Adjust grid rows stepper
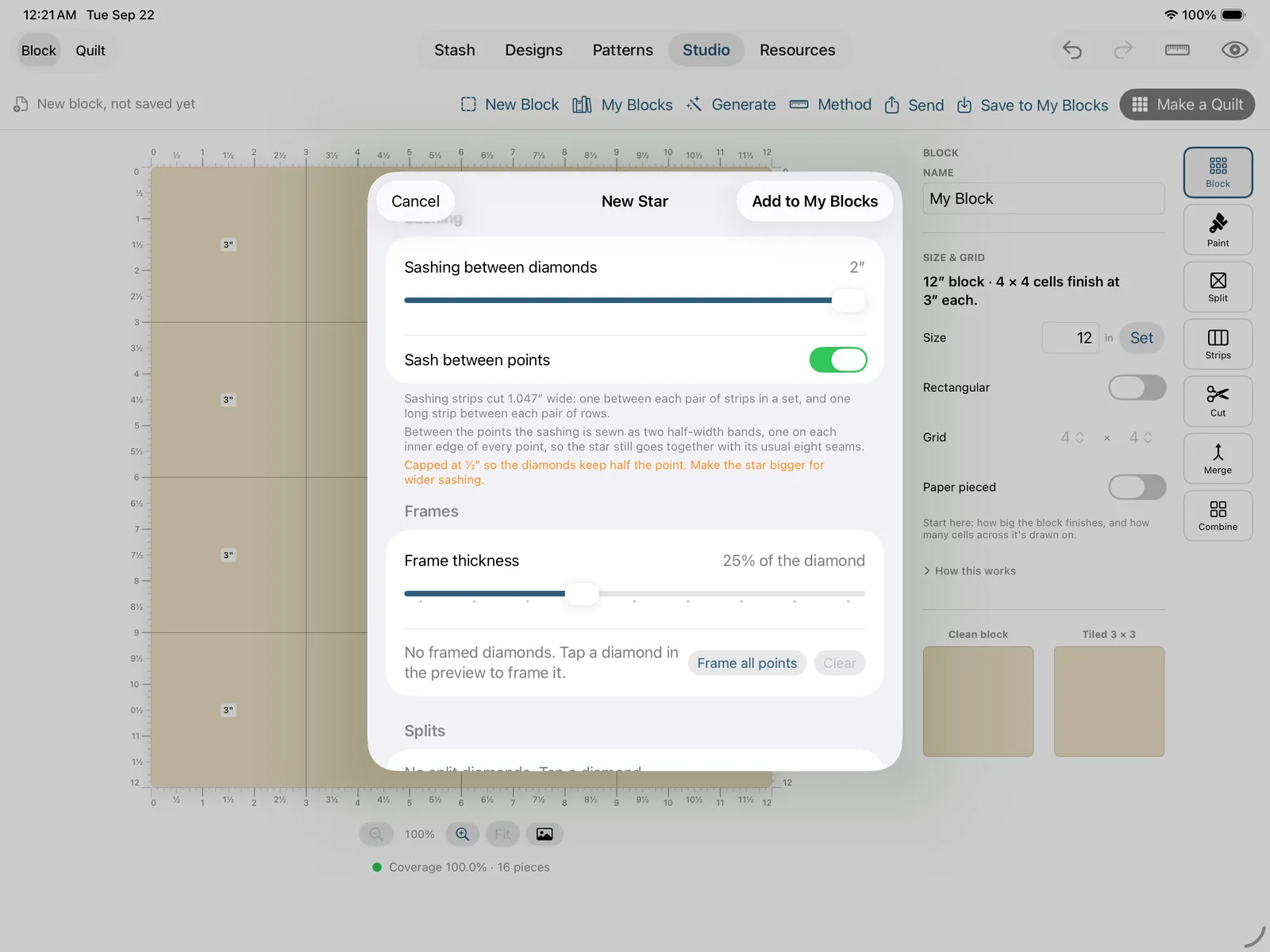This screenshot has height=952, width=1270. click(1141, 437)
